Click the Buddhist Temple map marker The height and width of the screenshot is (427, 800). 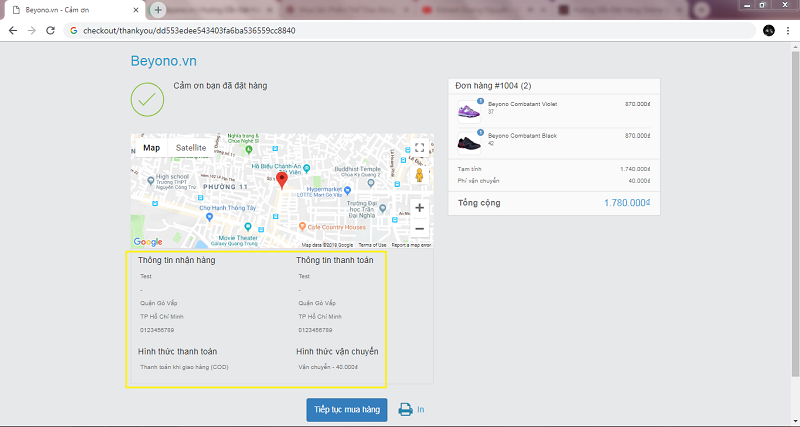371,182
